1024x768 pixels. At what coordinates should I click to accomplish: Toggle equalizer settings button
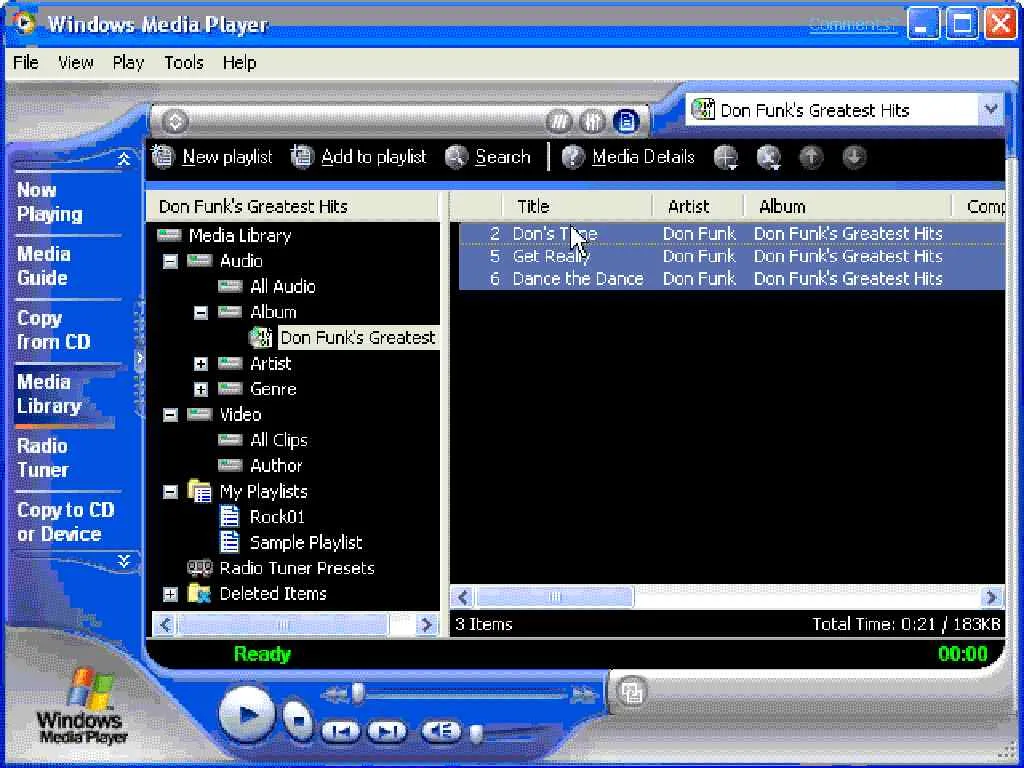pos(592,121)
